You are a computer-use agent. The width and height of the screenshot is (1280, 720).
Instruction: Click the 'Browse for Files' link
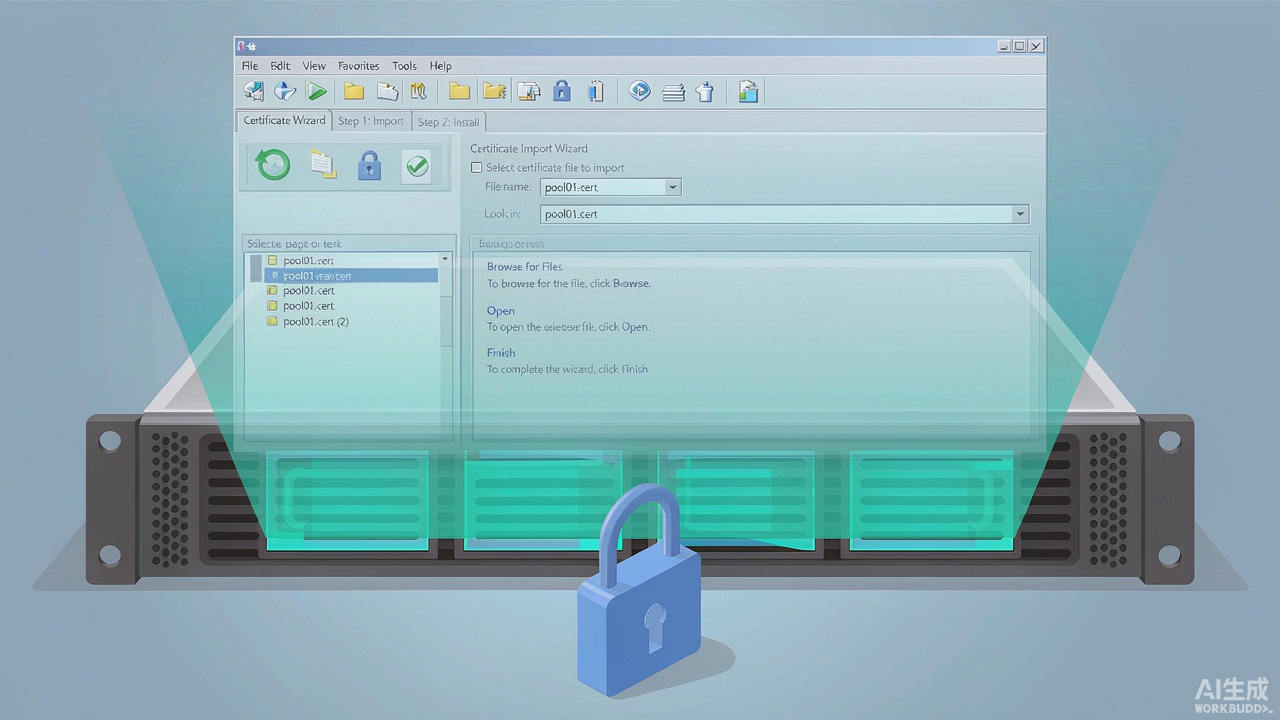point(525,267)
